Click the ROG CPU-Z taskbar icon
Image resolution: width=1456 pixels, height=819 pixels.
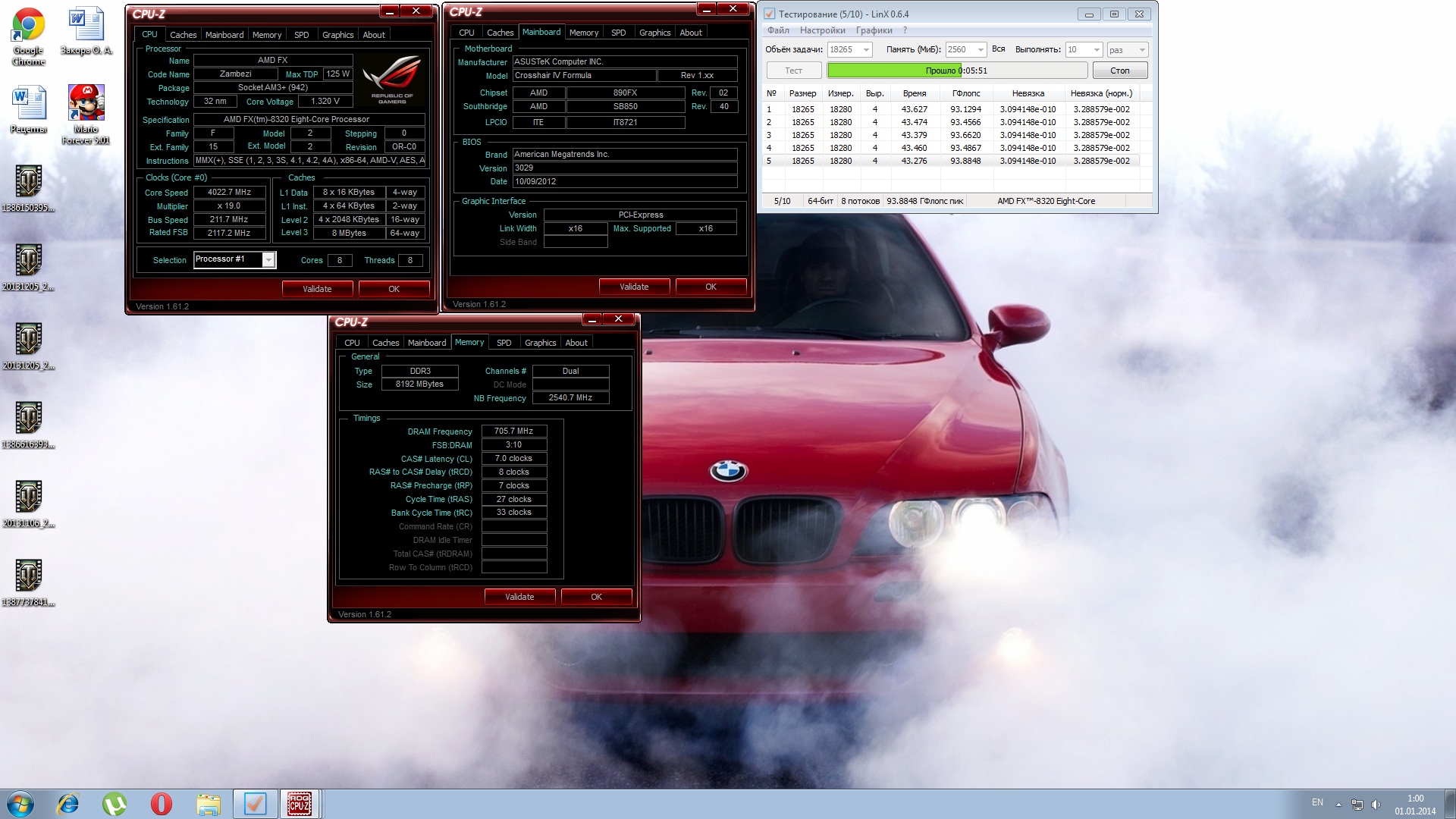point(300,804)
